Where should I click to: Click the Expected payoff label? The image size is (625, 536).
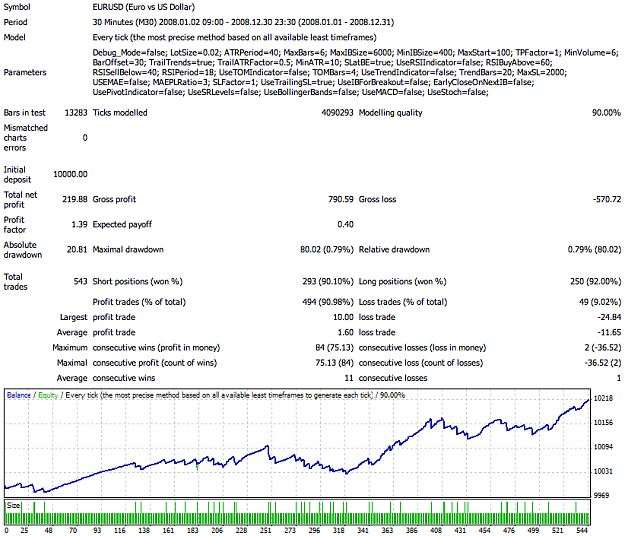click(x=122, y=224)
